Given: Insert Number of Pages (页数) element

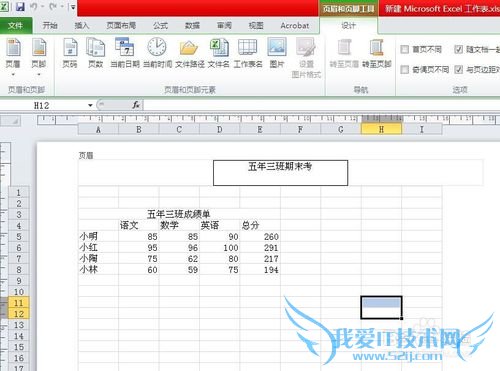Looking at the screenshot, I should 96,53.
